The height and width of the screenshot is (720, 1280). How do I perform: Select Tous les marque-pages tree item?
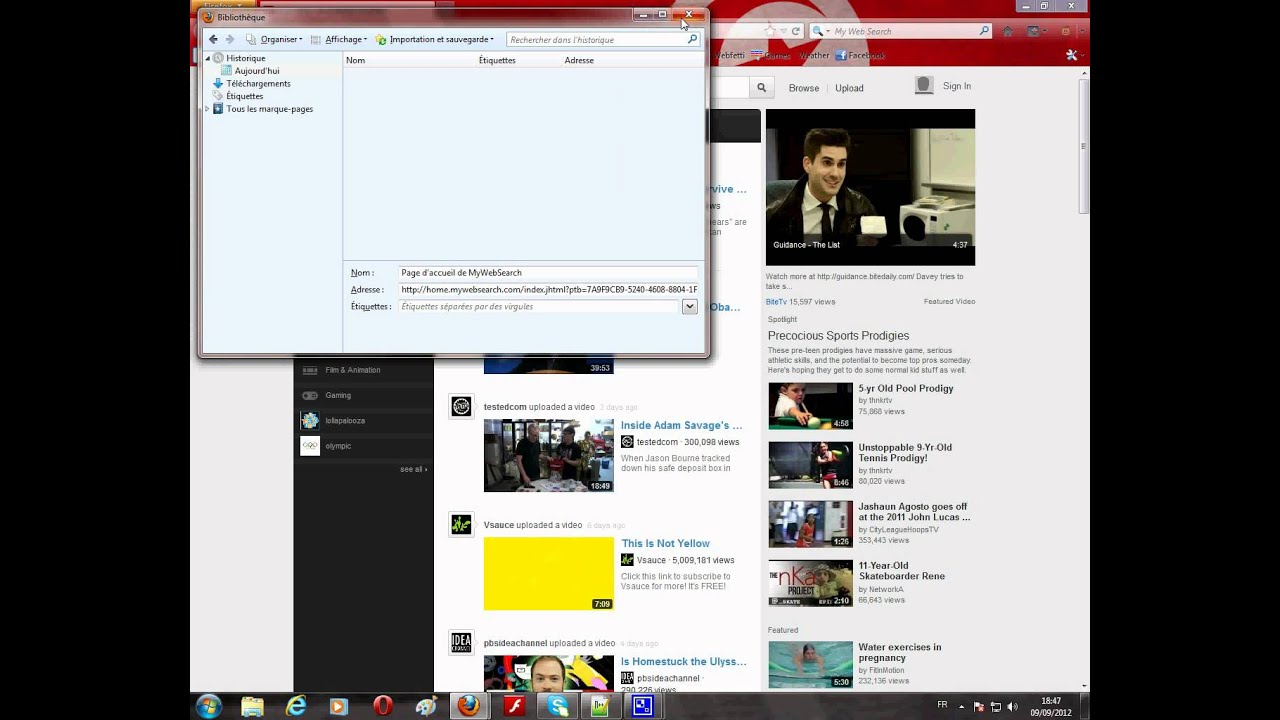click(269, 109)
